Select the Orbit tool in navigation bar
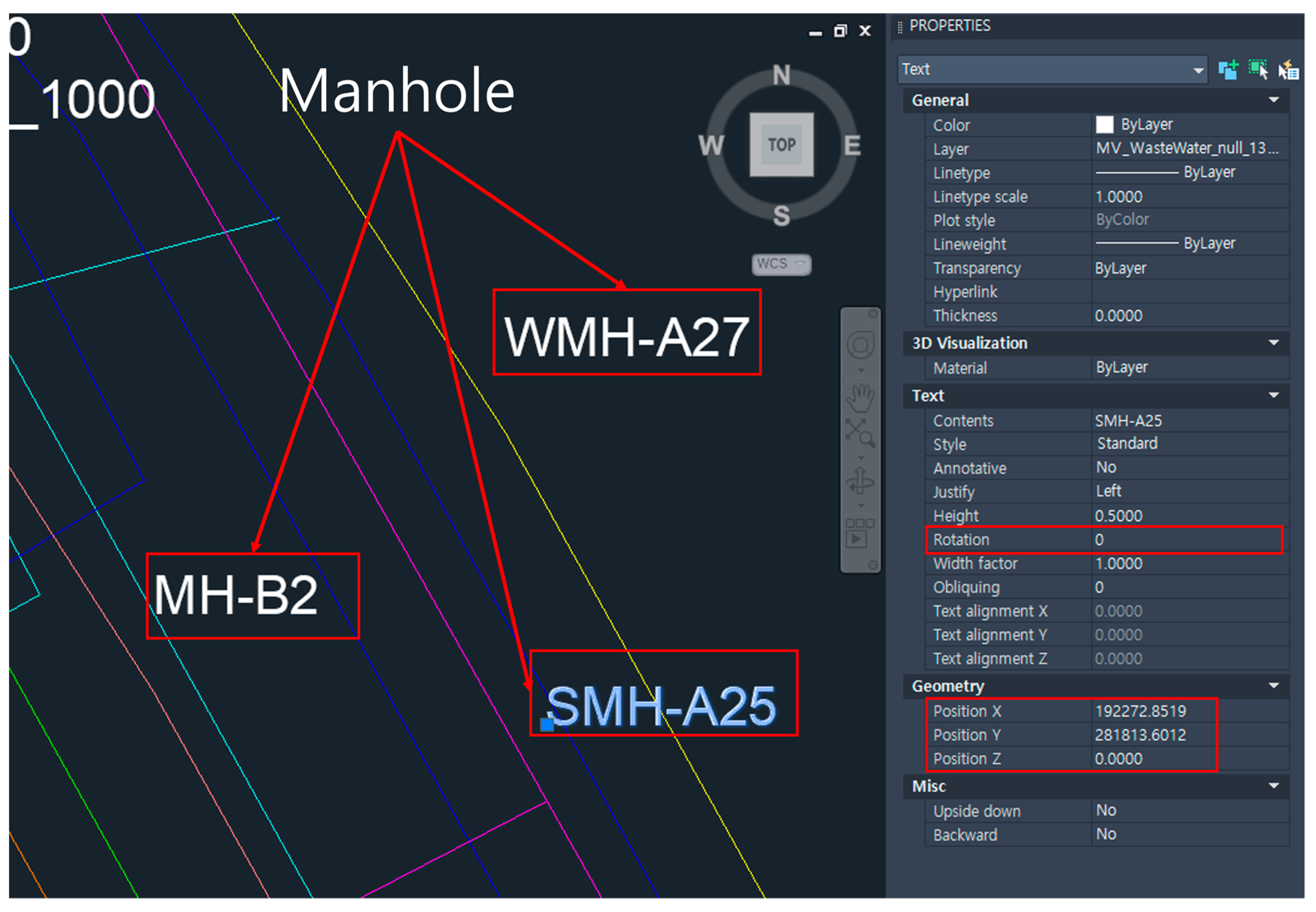This screenshot has width=1316, height=912. (860, 481)
